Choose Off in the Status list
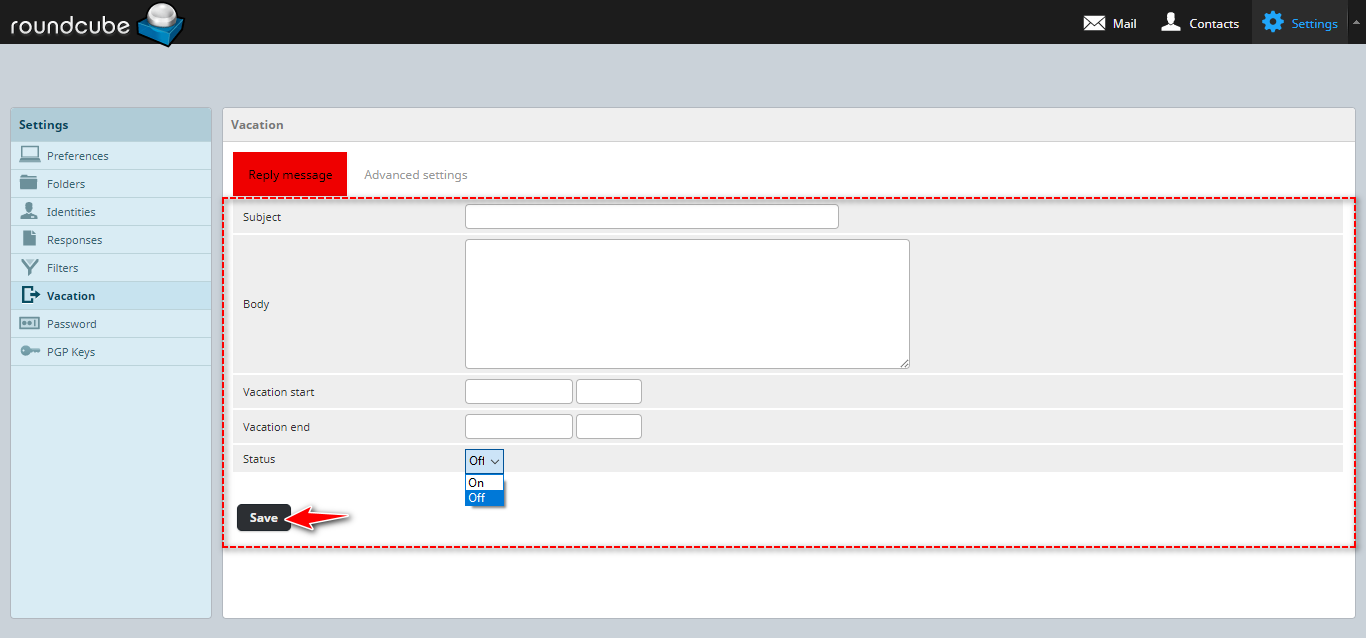Image resolution: width=1366 pixels, height=638 pixels. (485, 497)
